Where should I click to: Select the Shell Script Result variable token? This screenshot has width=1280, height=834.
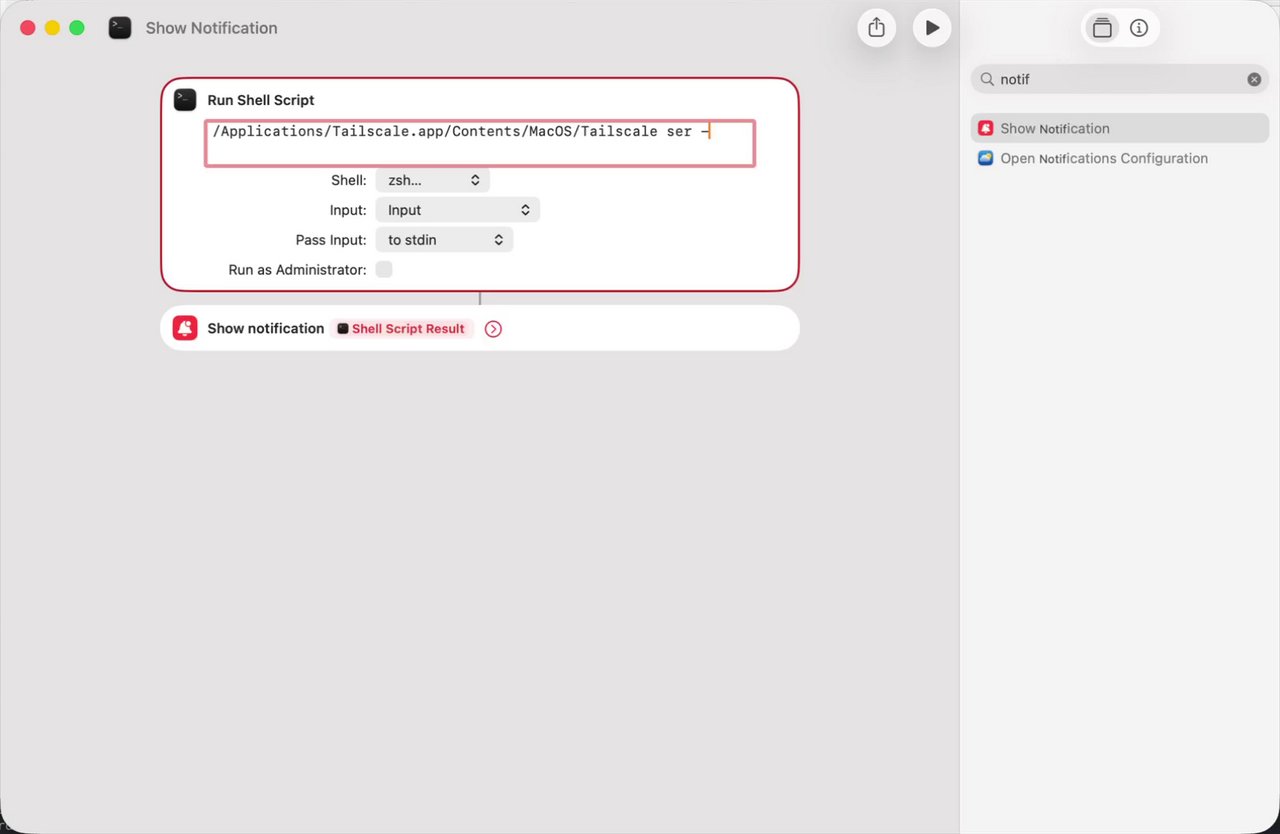(x=401, y=328)
